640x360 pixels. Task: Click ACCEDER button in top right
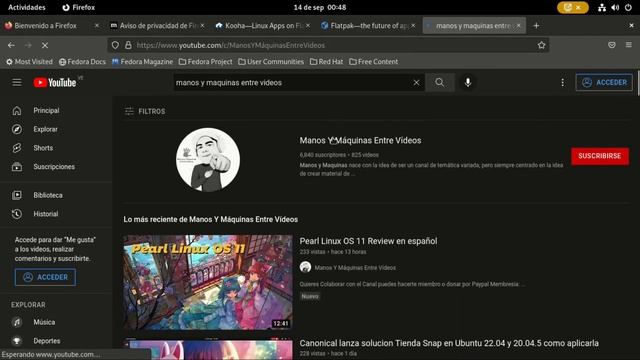604,82
